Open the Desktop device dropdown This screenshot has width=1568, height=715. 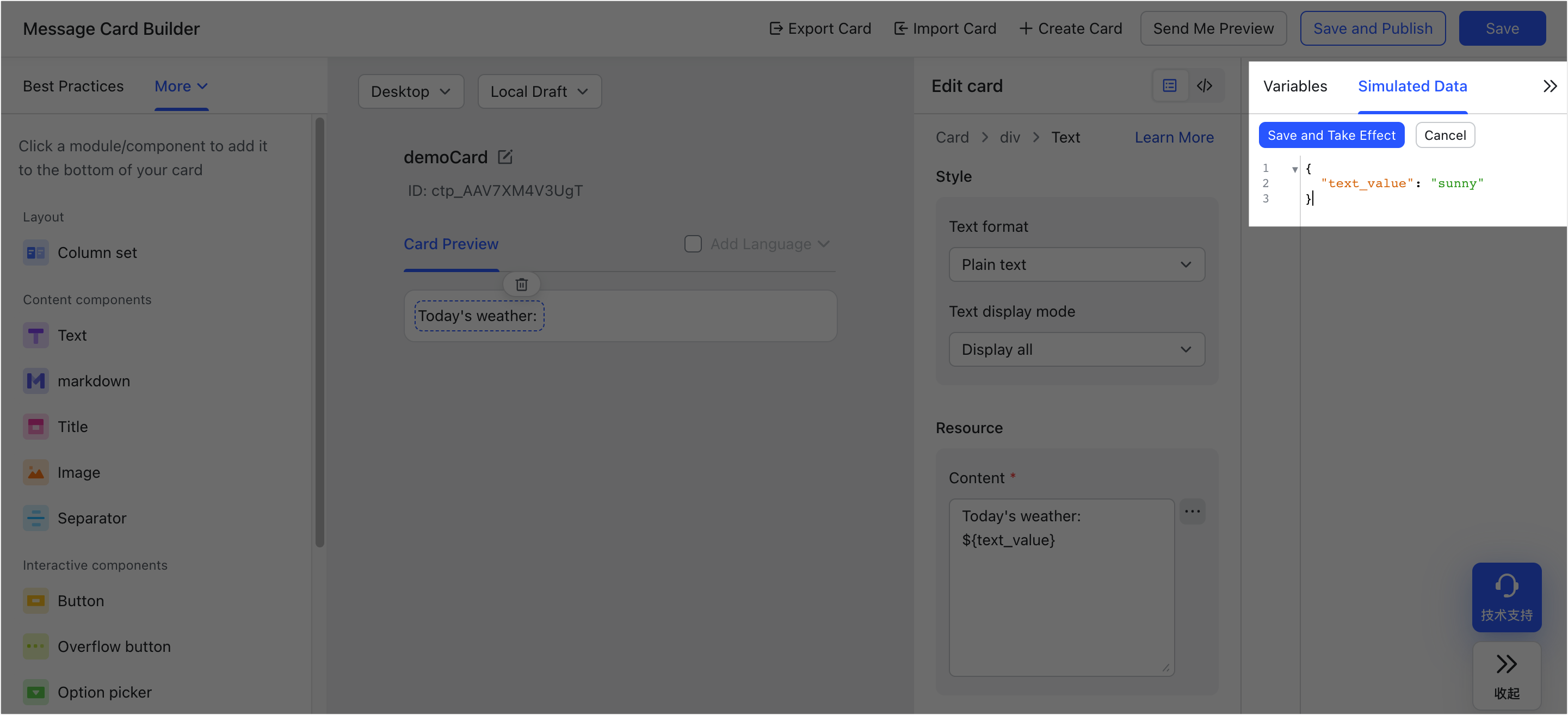411,91
